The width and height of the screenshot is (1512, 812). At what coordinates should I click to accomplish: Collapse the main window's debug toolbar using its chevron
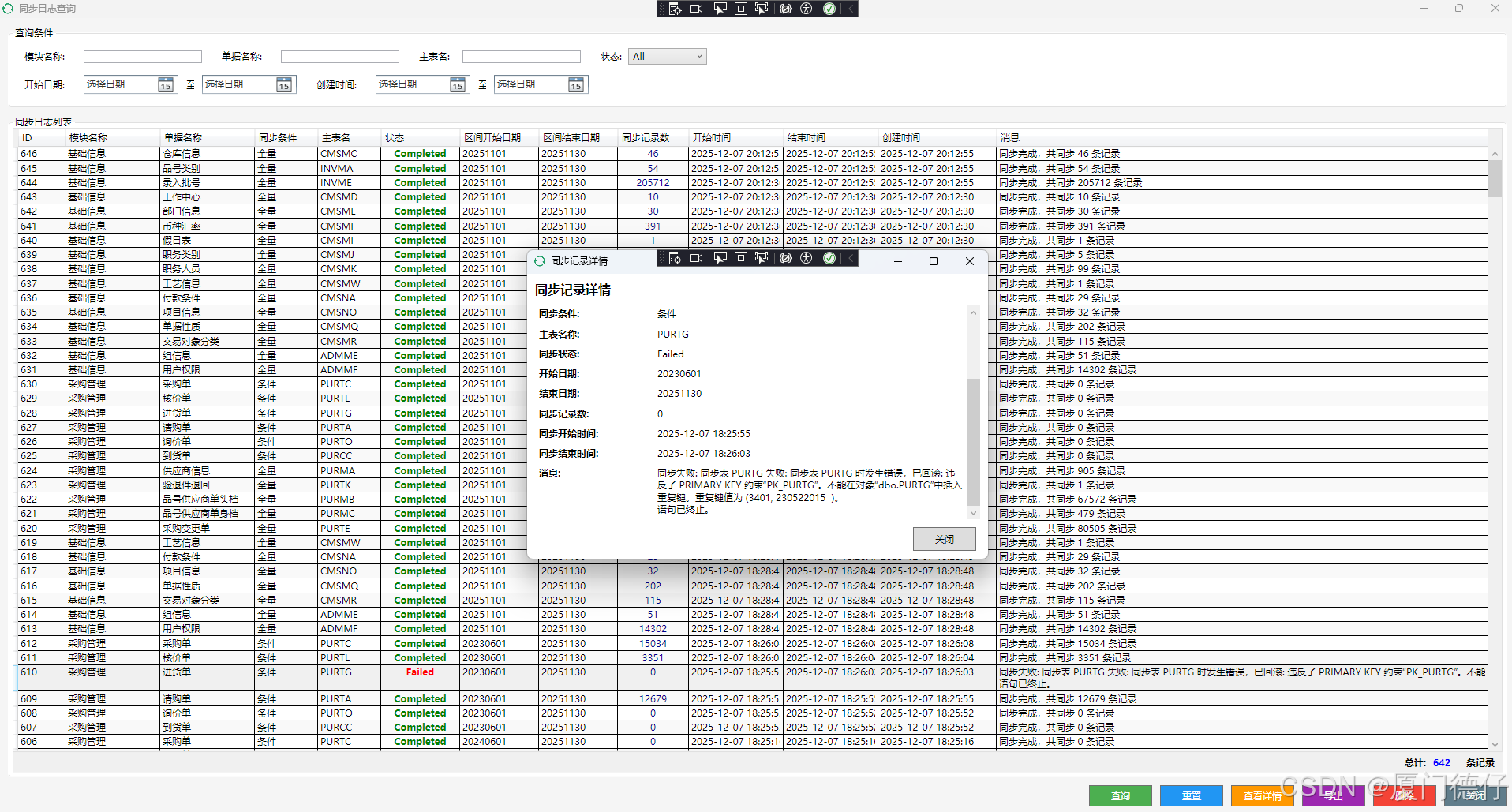(850, 9)
